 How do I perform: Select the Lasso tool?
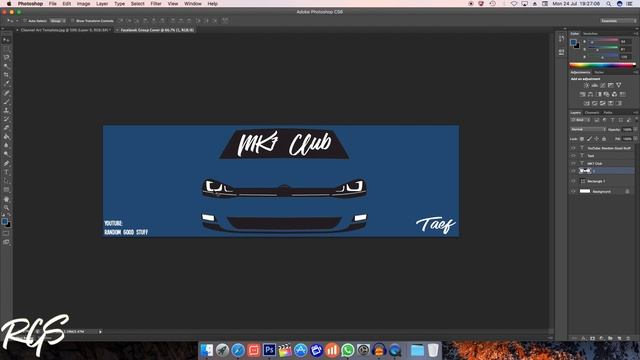coord(6,58)
